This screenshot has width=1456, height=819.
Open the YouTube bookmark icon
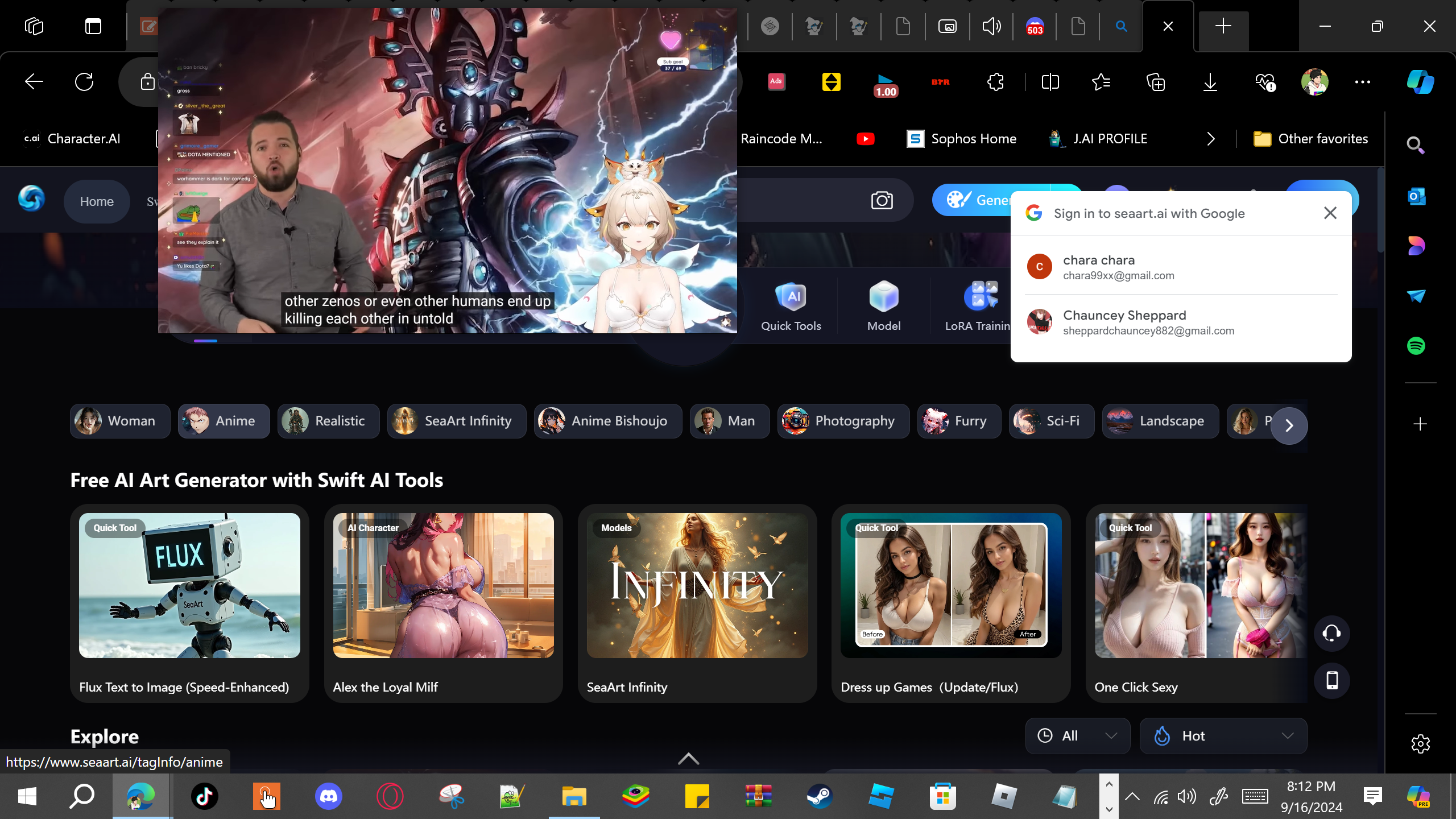pyautogui.click(x=865, y=139)
